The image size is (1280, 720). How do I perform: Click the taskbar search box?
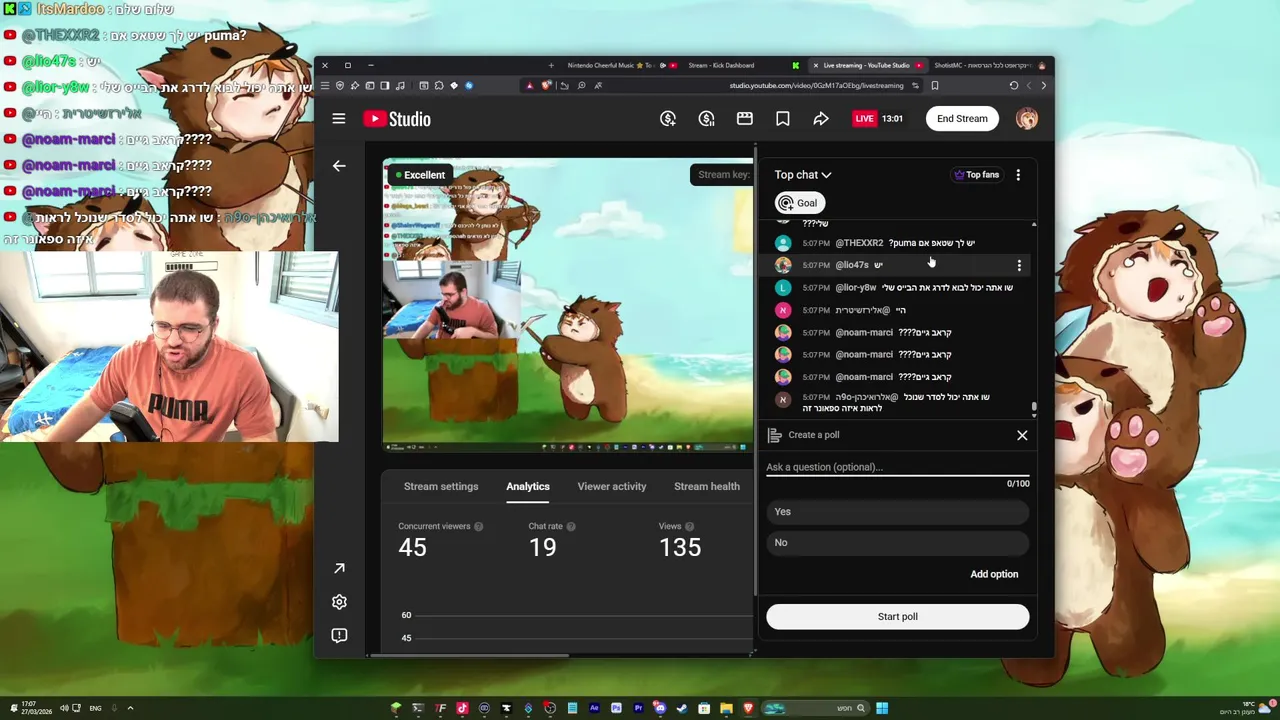816,708
